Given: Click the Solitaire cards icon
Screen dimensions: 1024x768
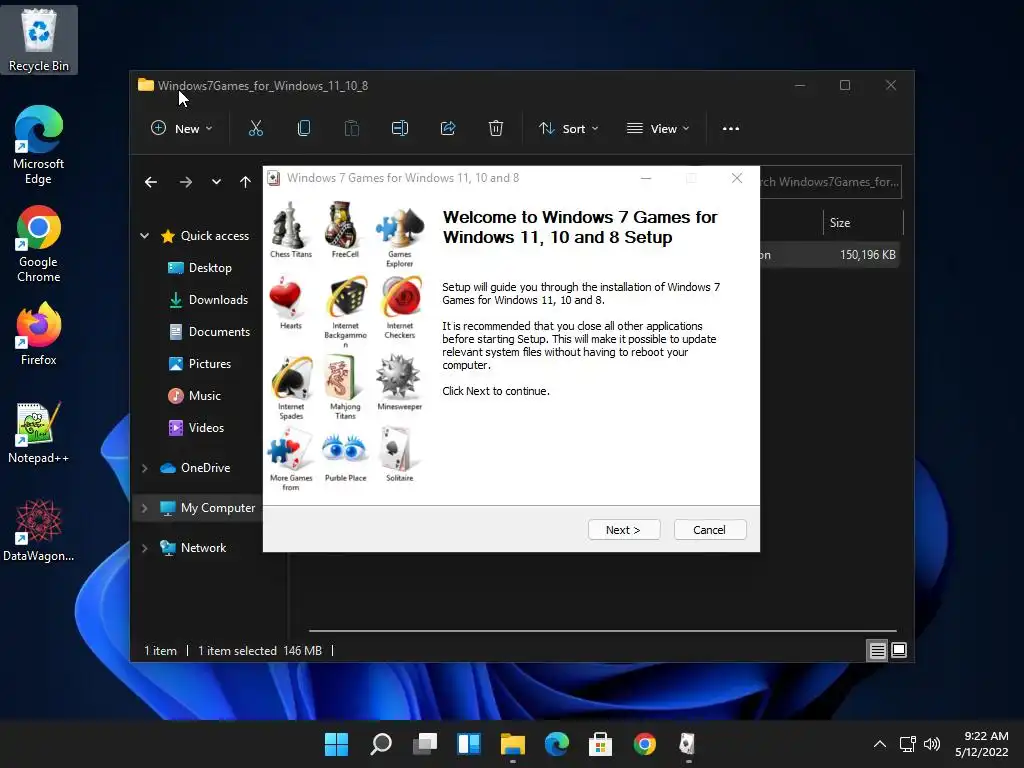Looking at the screenshot, I should (396, 449).
